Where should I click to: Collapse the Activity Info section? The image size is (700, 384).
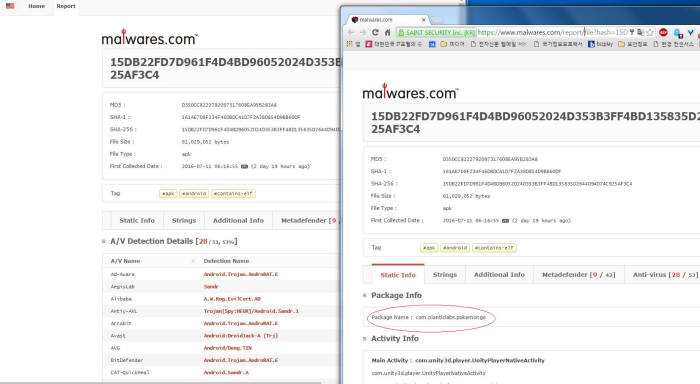click(x=365, y=339)
